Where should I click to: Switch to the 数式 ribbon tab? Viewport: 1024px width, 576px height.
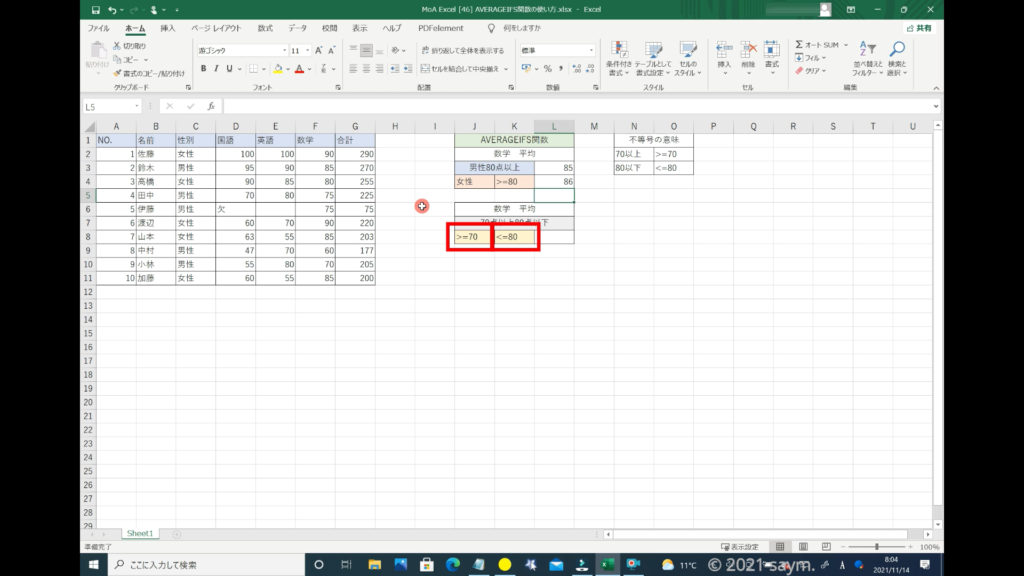(265, 28)
